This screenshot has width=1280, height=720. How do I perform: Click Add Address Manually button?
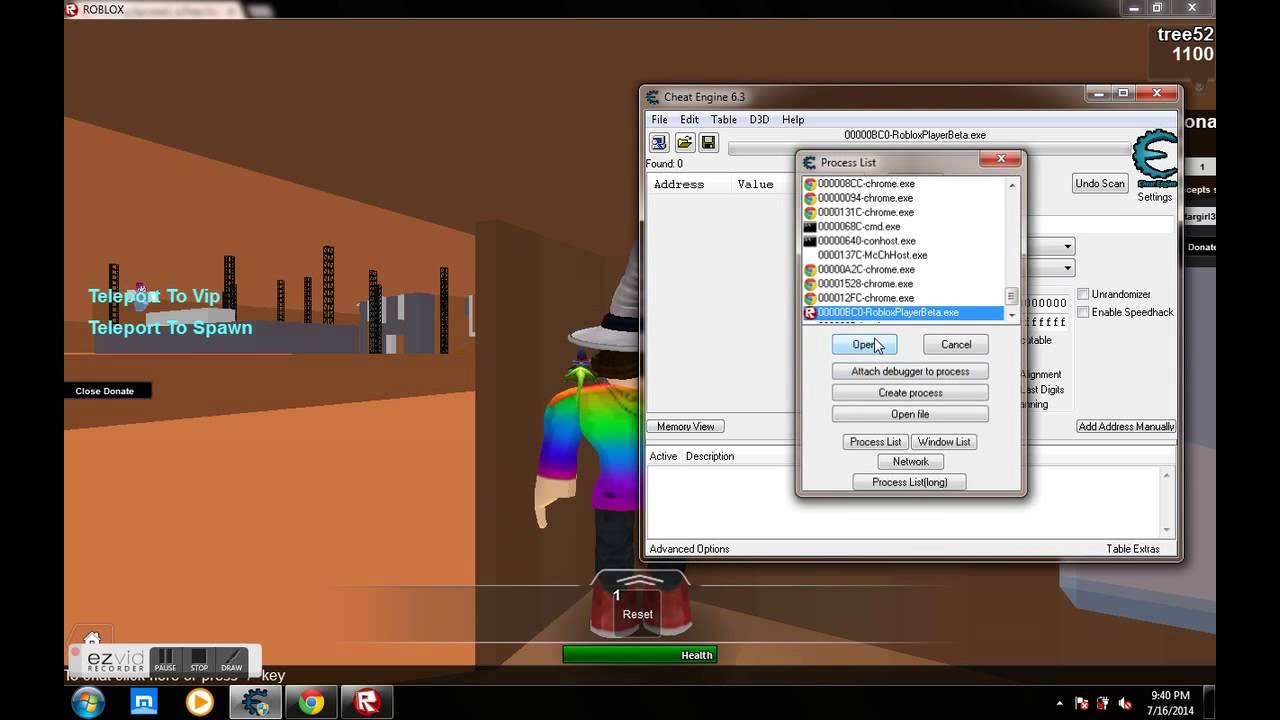tap(1126, 427)
